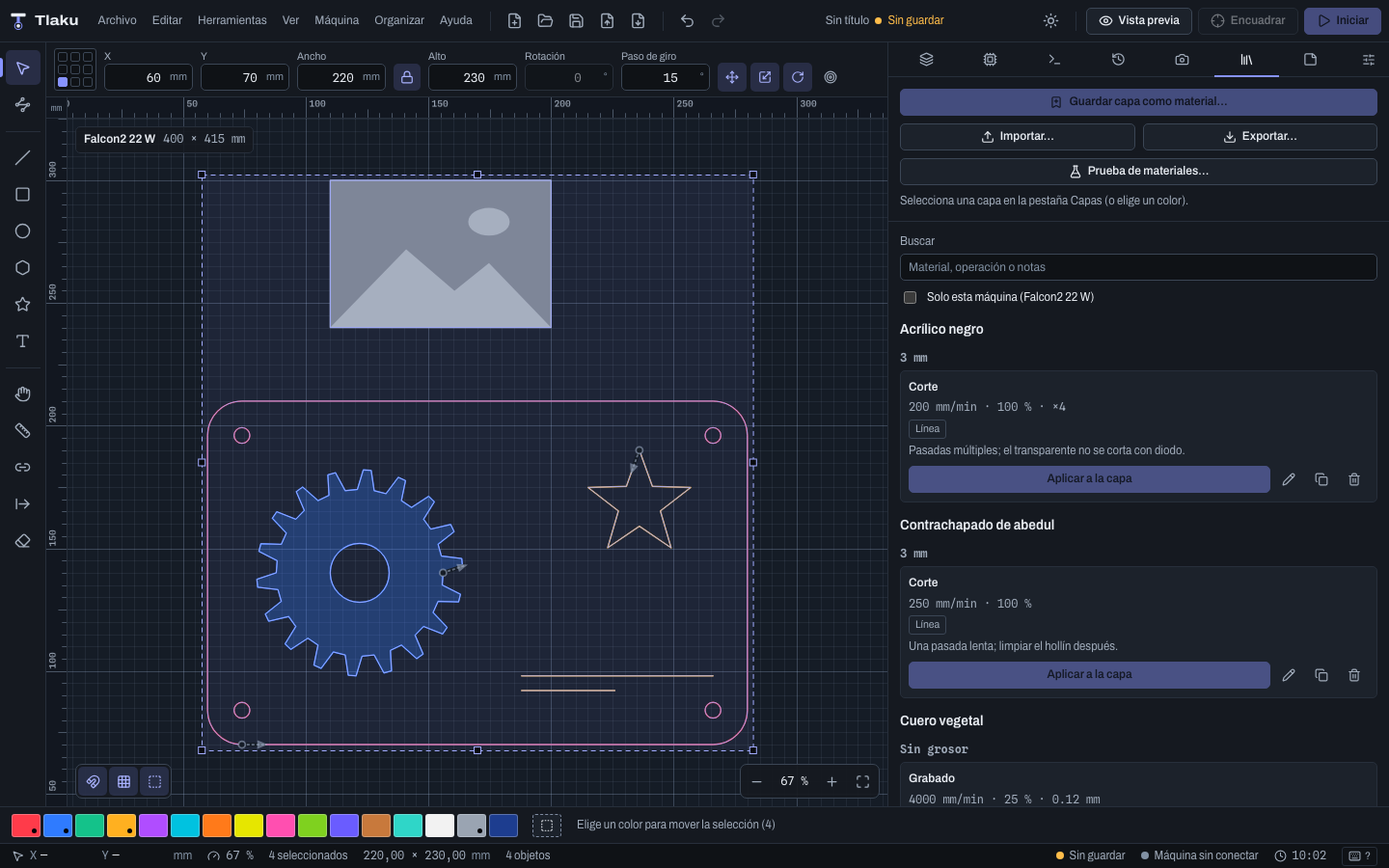Toggle the grid display button
The width and height of the screenshot is (1389, 868).
(x=124, y=782)
